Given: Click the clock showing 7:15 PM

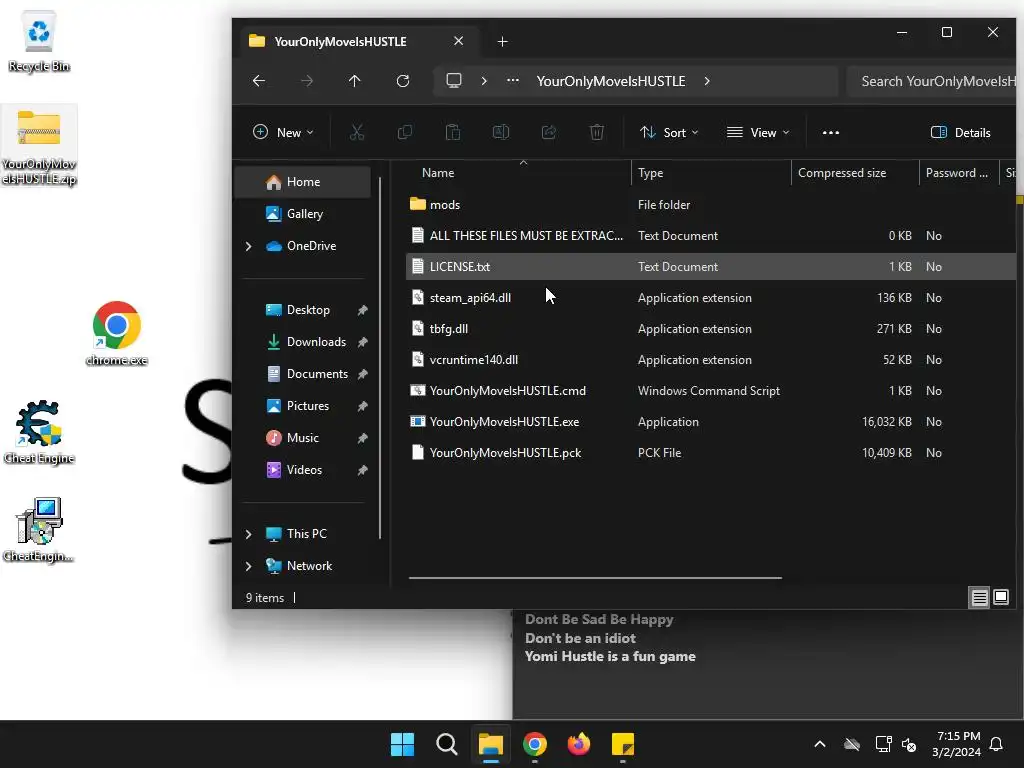Looking at the screenshot, I should [957, 744].
